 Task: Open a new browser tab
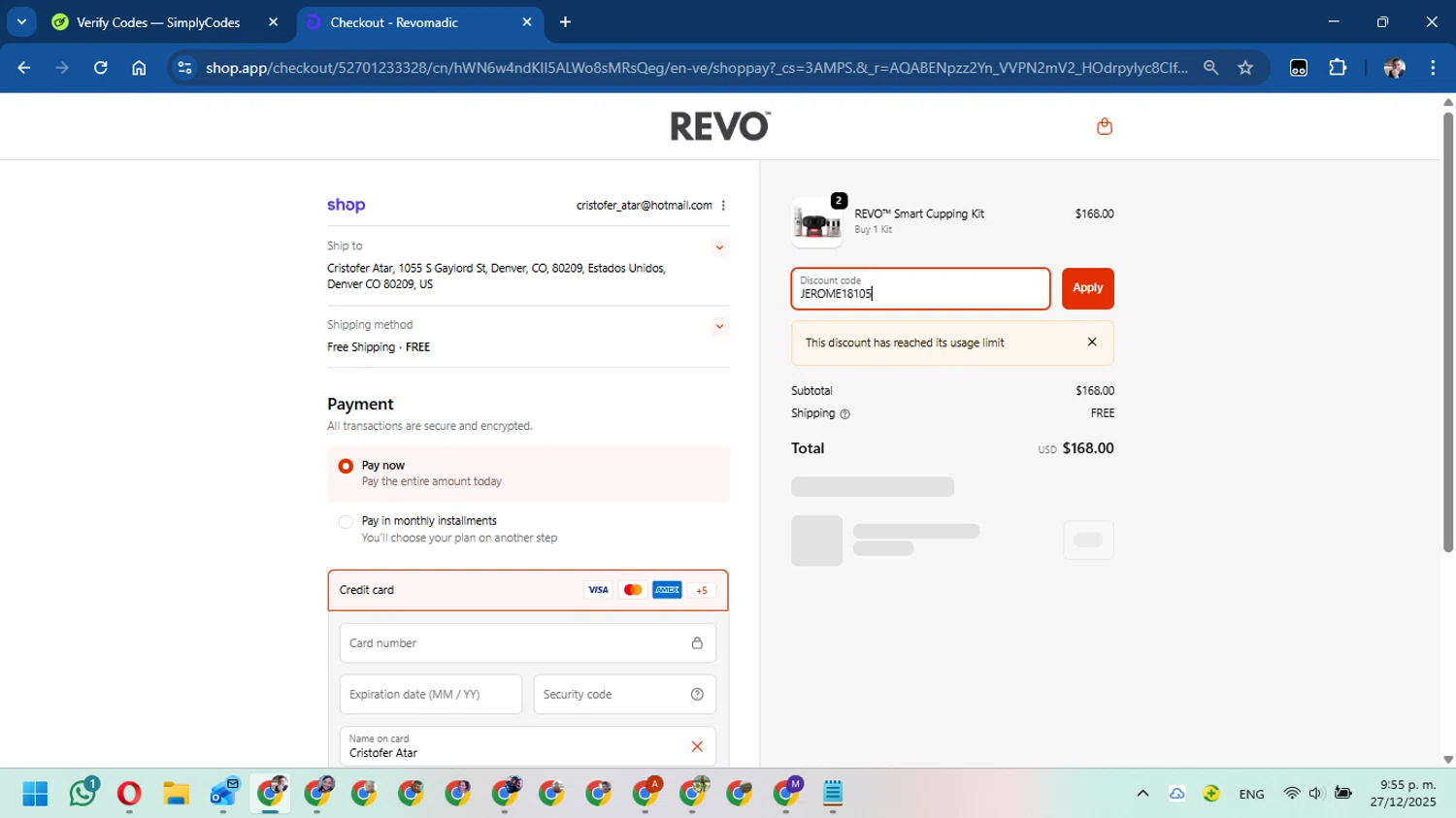(x=565, y=22)
